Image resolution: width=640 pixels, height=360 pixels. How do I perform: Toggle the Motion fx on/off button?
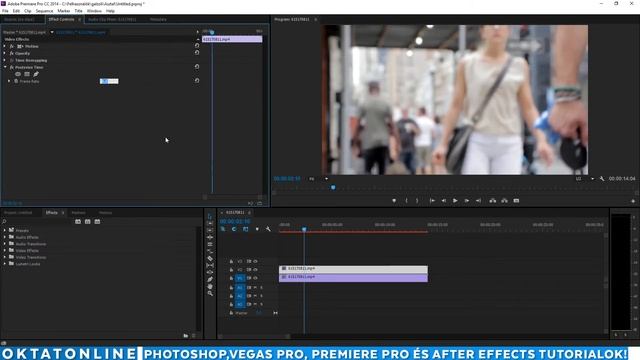(12, 46)
